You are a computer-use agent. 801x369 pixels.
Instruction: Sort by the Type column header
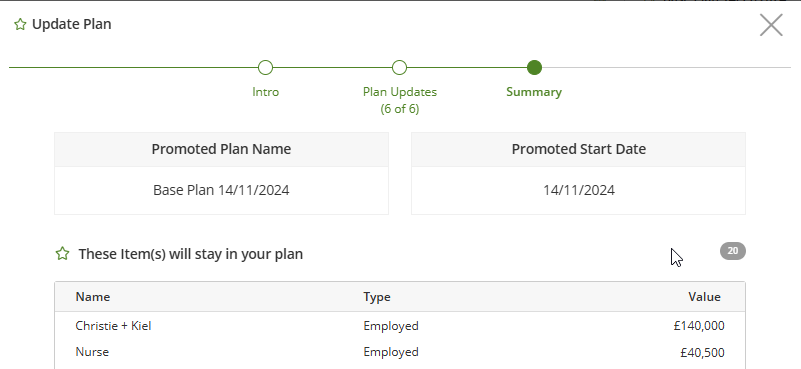coord(377,297)
